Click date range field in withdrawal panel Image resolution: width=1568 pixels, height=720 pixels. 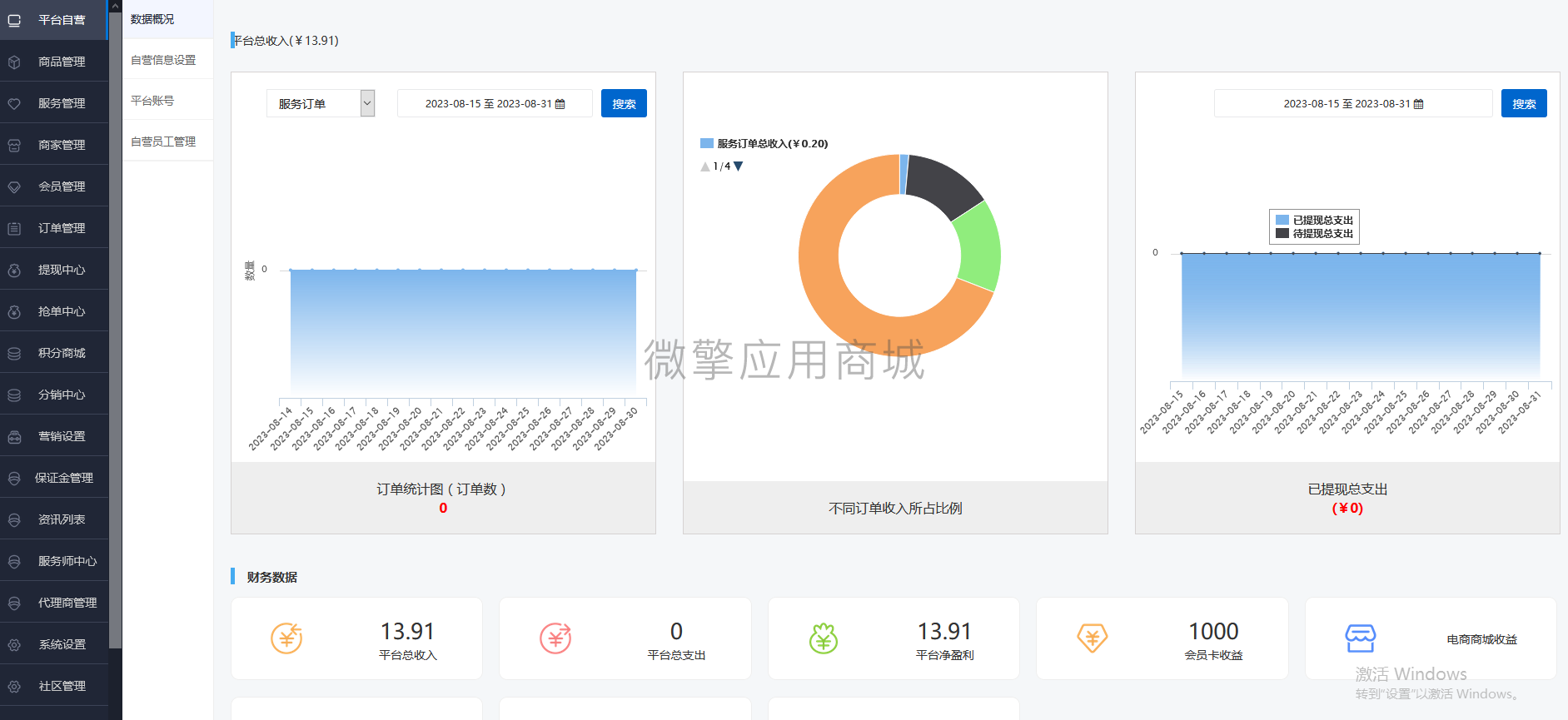1353,103
